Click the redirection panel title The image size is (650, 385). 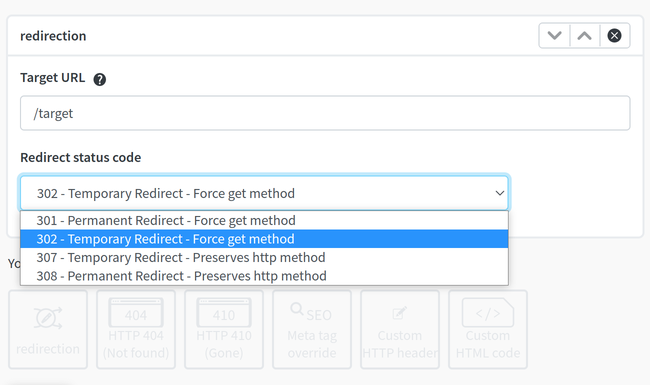(x=53, y=36)
